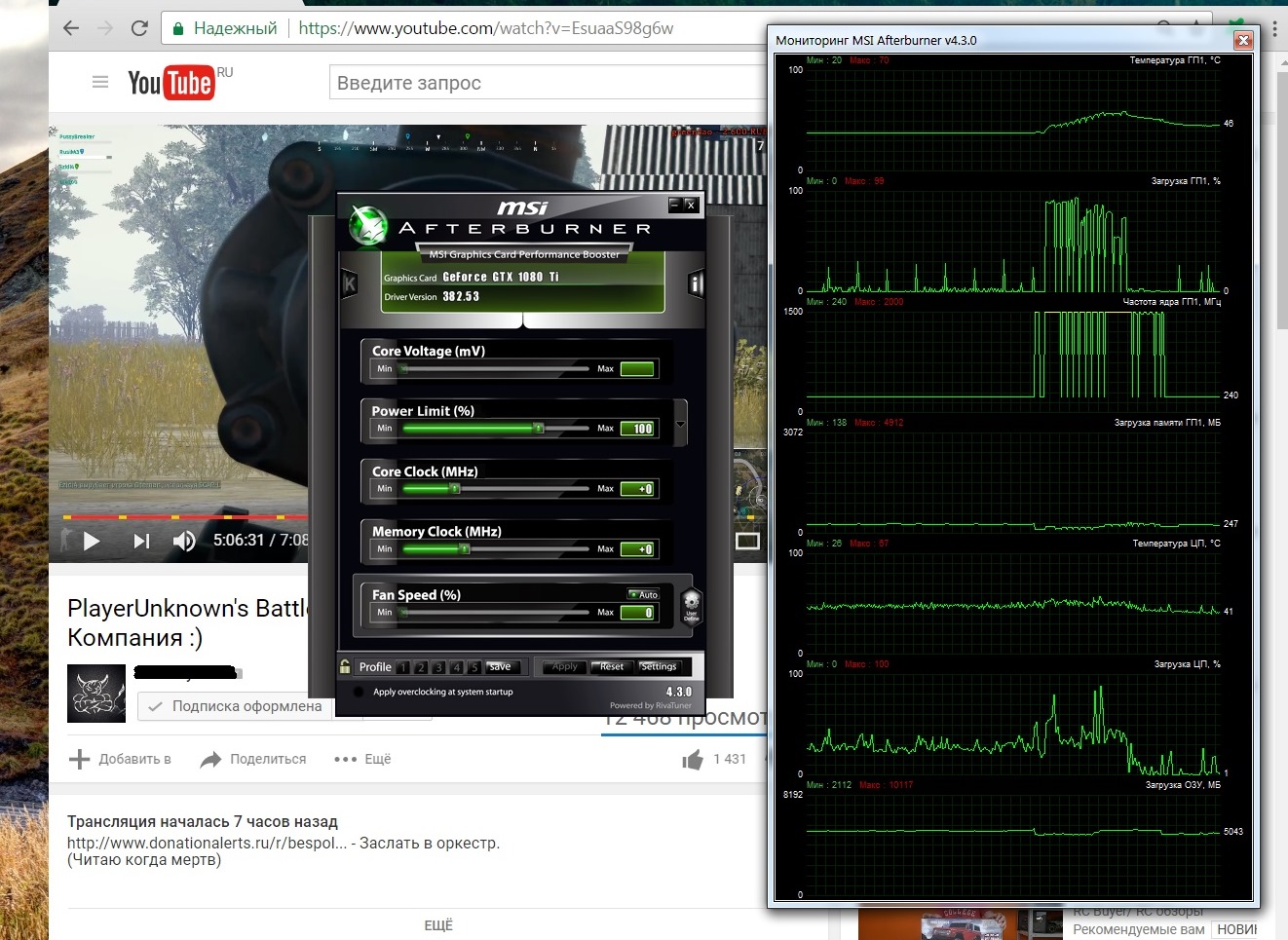Click the Поделиться share arrow
Screen dimensions: 1288x940
pyautogui.click(x=210, y=759)
